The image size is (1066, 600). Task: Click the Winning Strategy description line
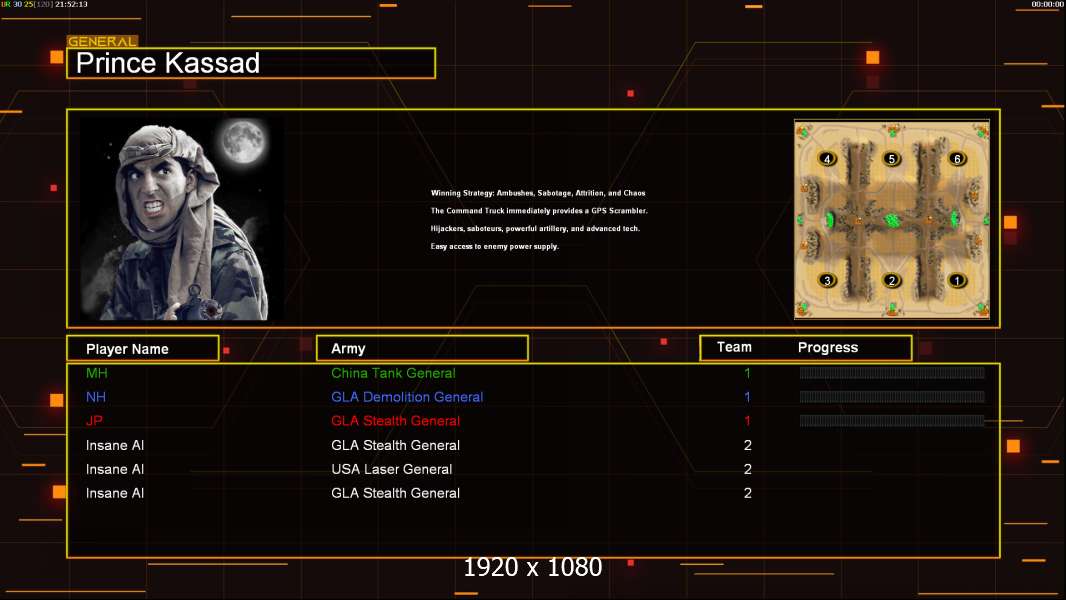[x=538, y=193]
